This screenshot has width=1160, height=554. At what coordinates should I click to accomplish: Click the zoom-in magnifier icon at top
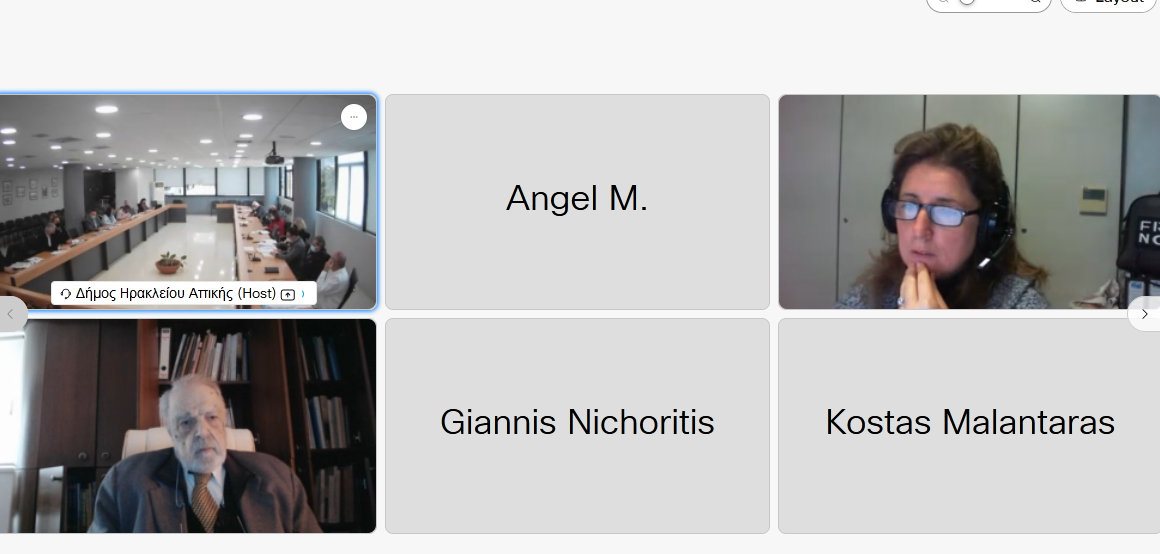[x=1036, y=1]
